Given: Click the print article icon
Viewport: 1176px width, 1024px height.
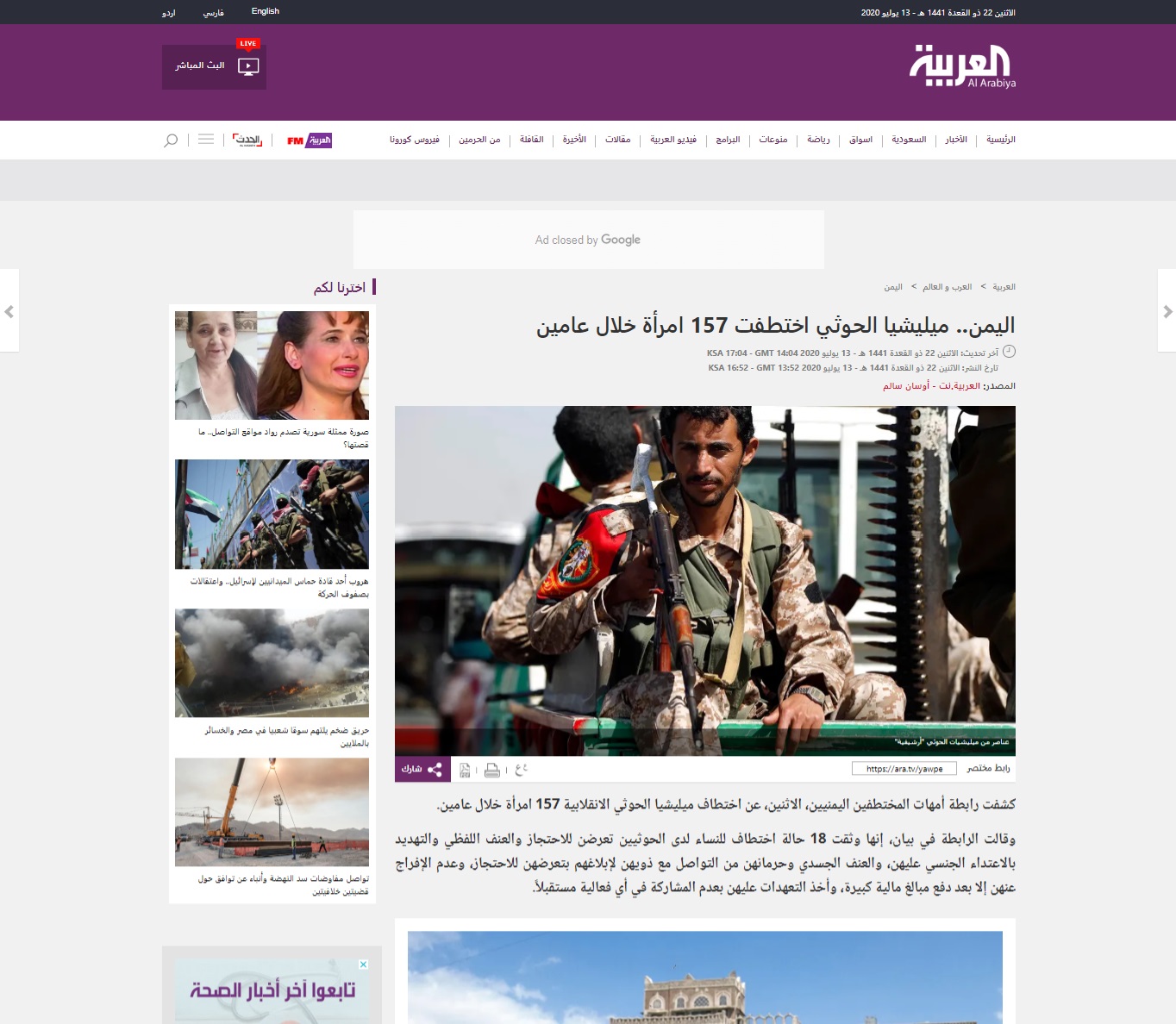Looking at the screenshot, I should pos(492,770).
